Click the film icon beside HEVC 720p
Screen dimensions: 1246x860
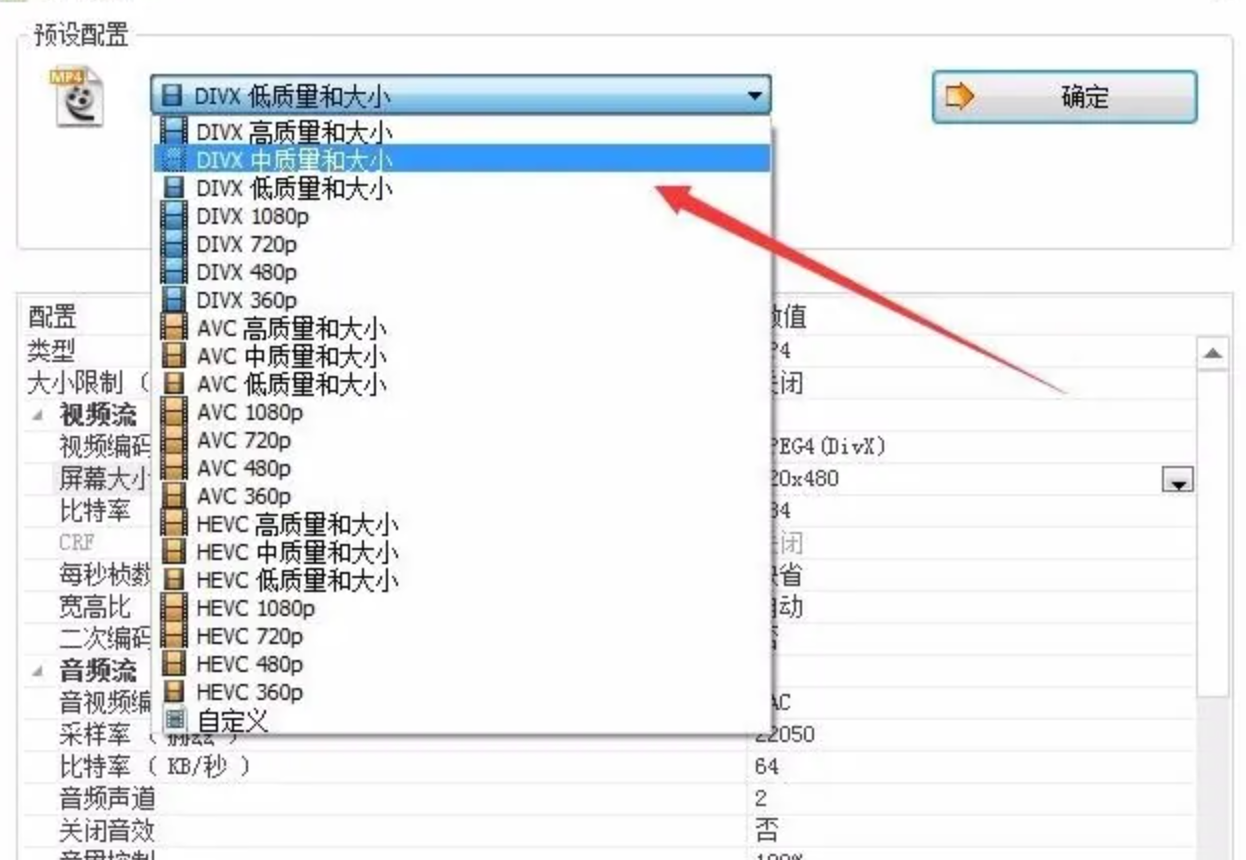[x=174, y=635]
